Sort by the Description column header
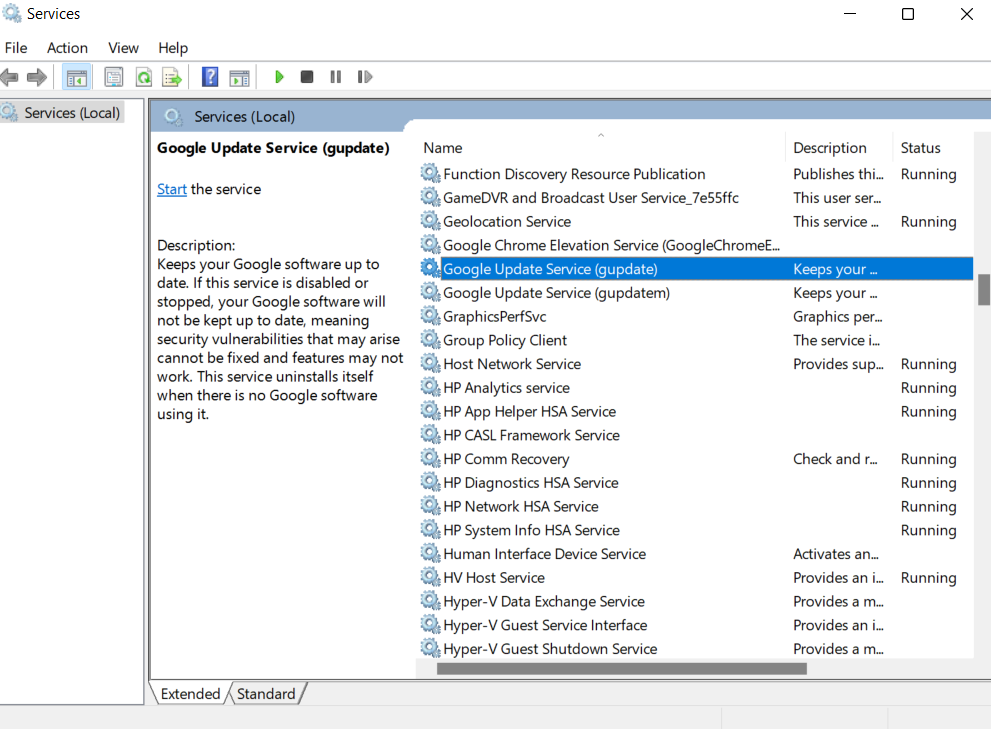Viewport: 991px width, 729px height. [x=839, y=148]
